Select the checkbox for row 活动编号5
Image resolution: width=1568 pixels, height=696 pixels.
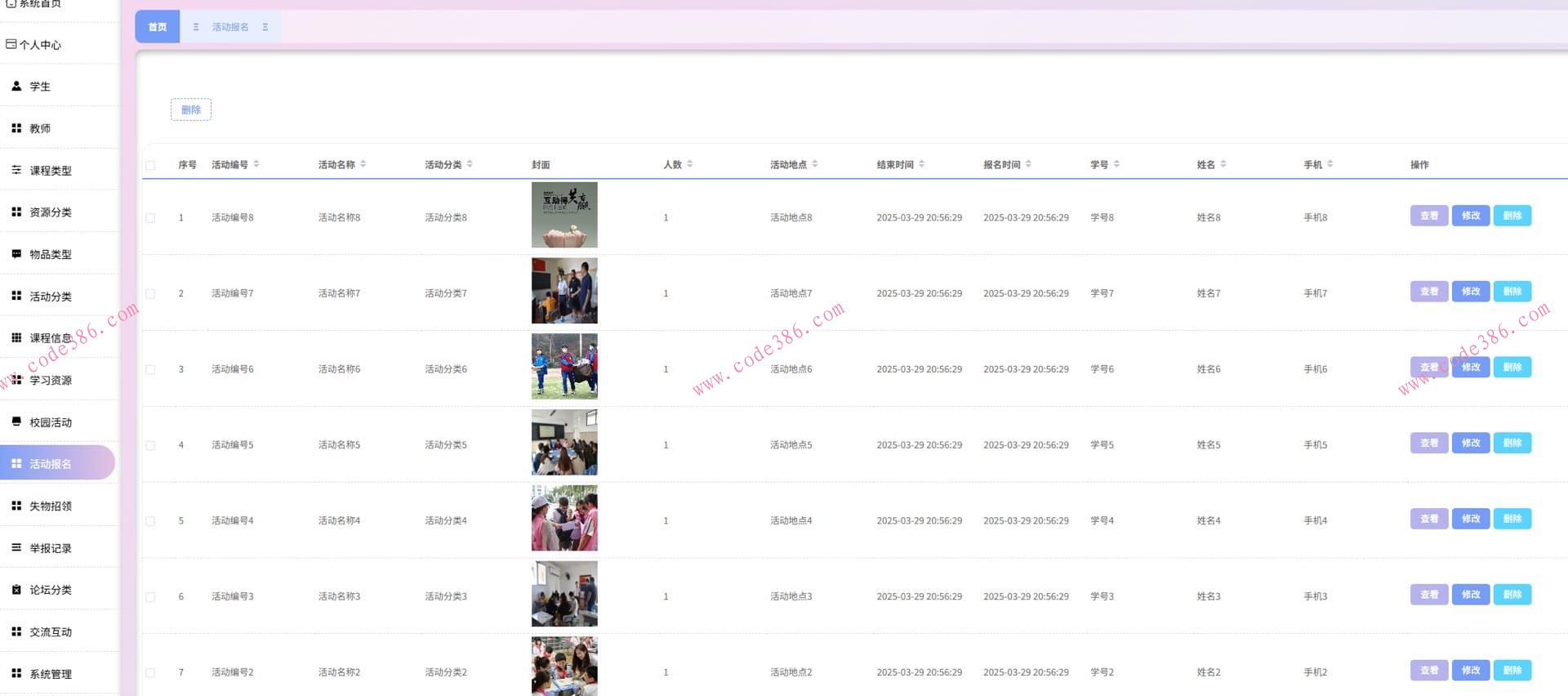coord(150,445)
